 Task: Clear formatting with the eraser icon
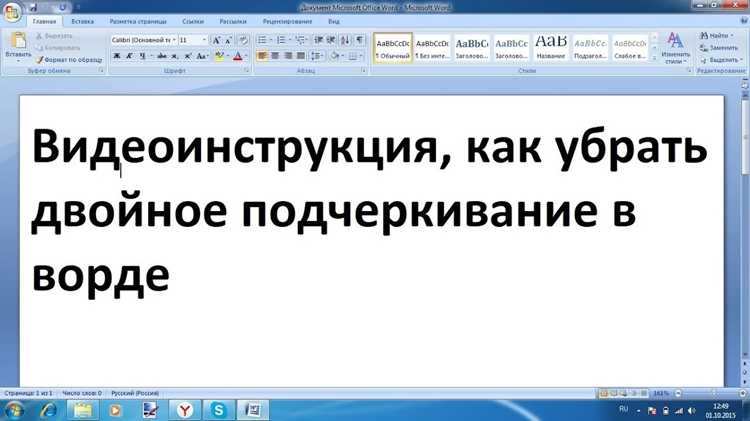point(243,40)
